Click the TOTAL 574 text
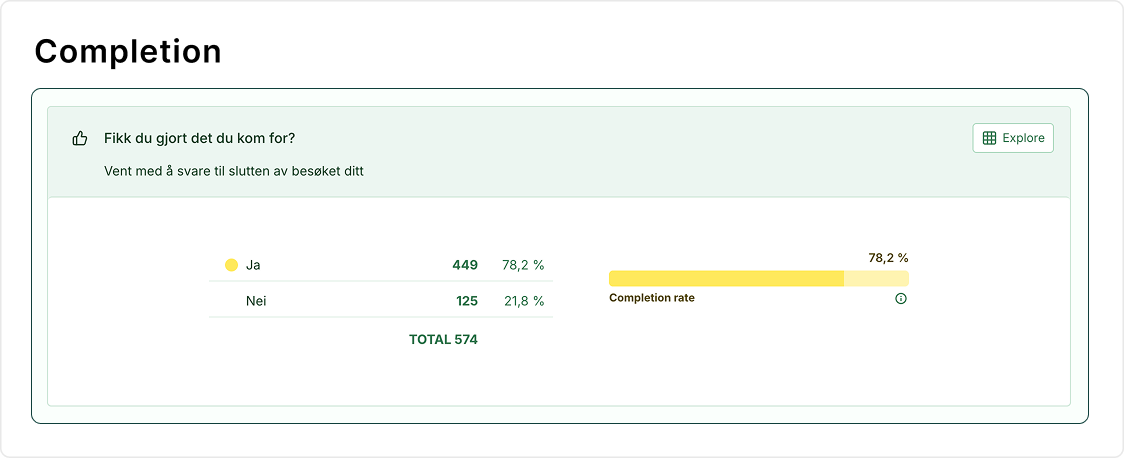The width and height of the screenshot is (1124, 458). click(x=443, y=340)
